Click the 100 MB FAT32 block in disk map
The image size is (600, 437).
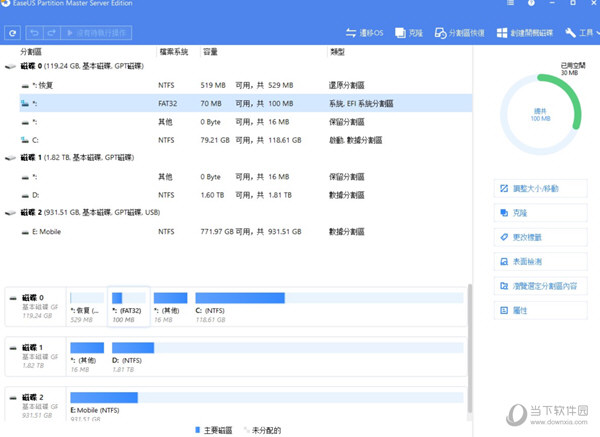click(x=129, y=307)
